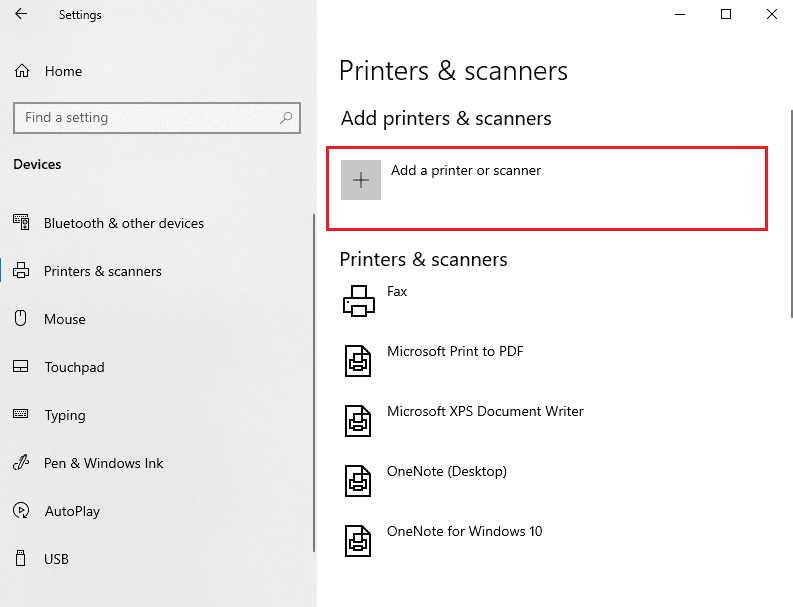Maximize the Settings window
This screenshot has width=793, height=607.
pos(726,14)
